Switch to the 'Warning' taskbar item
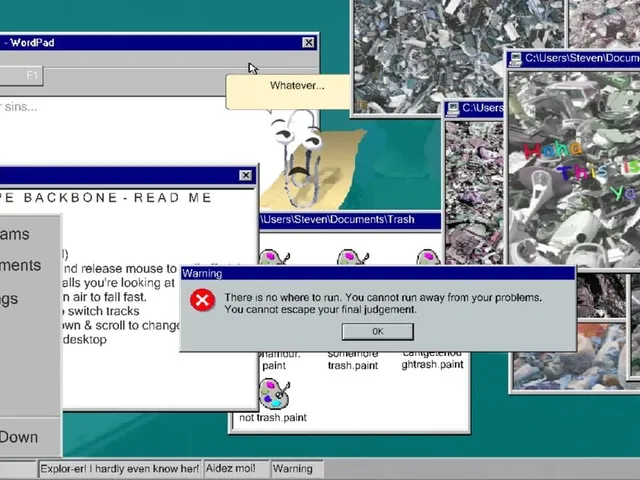This screenshot has width=640, height=480. pos(298,469)
